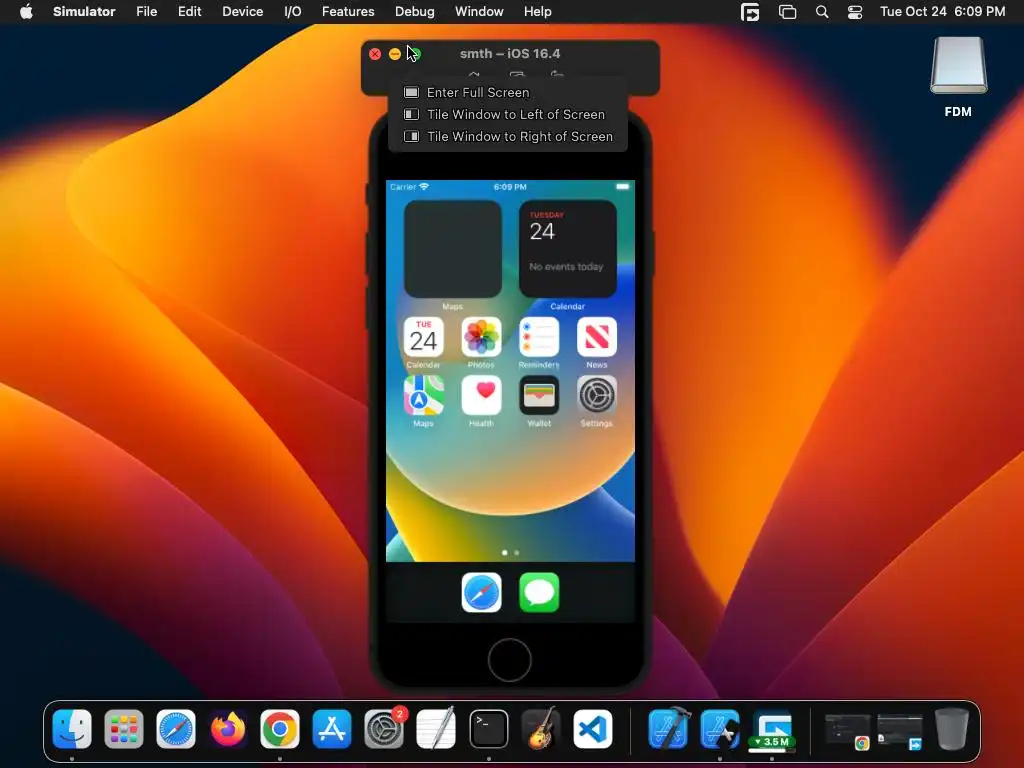Viewport: 1024px width, 768px height.
Task: Open the Reminders app on the simulator
Action: pyautogui.click(x=539, y=338)
